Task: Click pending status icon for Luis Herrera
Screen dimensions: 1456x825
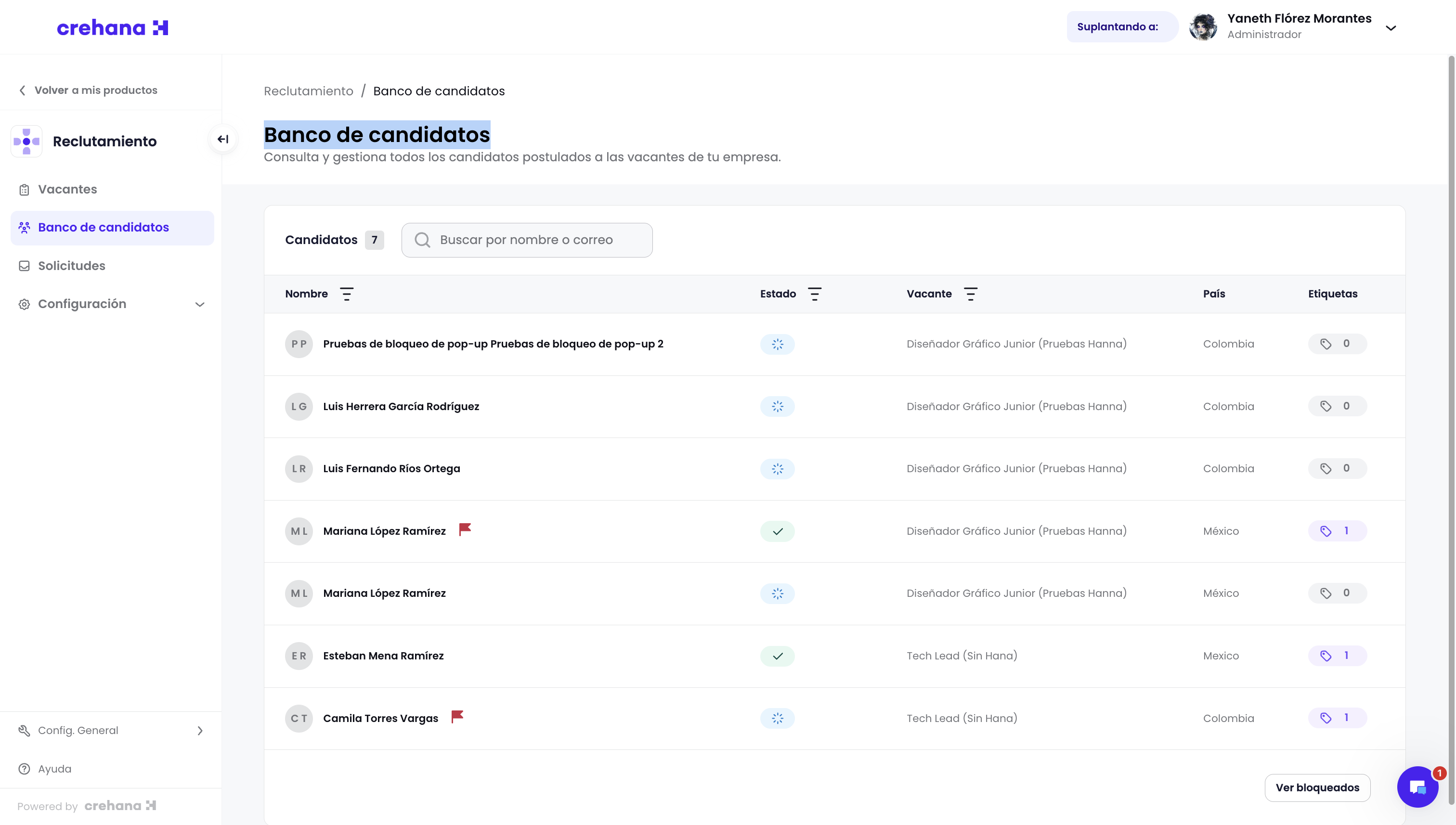Action: [x=777, y=406]
